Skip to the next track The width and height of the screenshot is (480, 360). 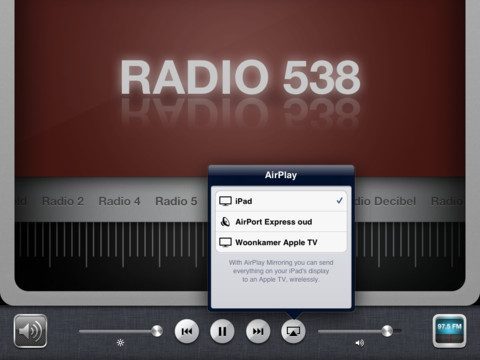pyautogui.click(x=258, y=331)
